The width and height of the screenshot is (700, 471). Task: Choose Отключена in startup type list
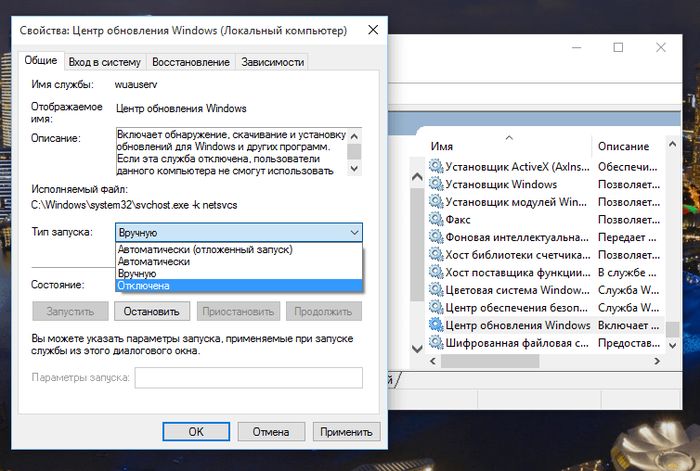pos(144,285)
